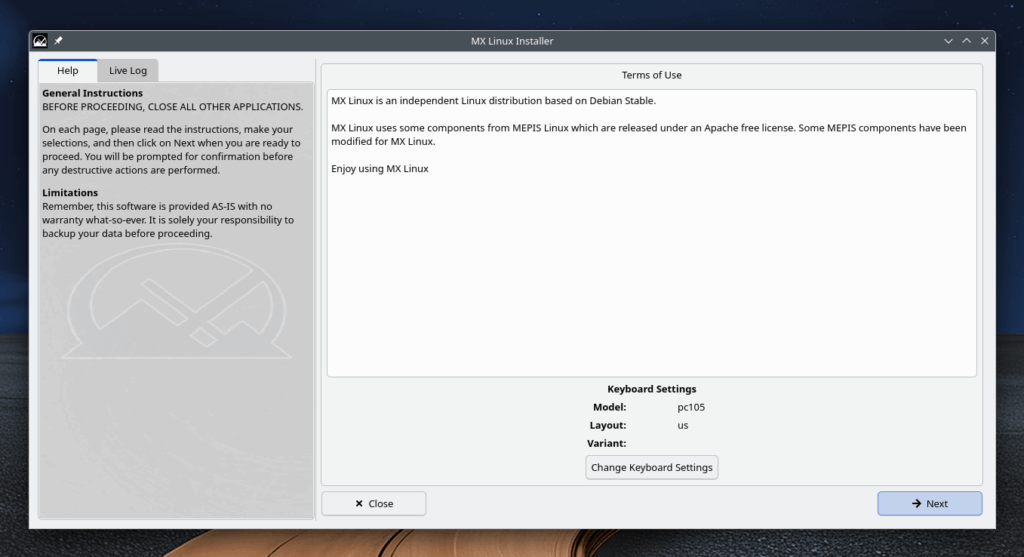Click the 'Enjoy using MX Linux' line
Viewport: 1024px width, 557px height.
[379, 168]
